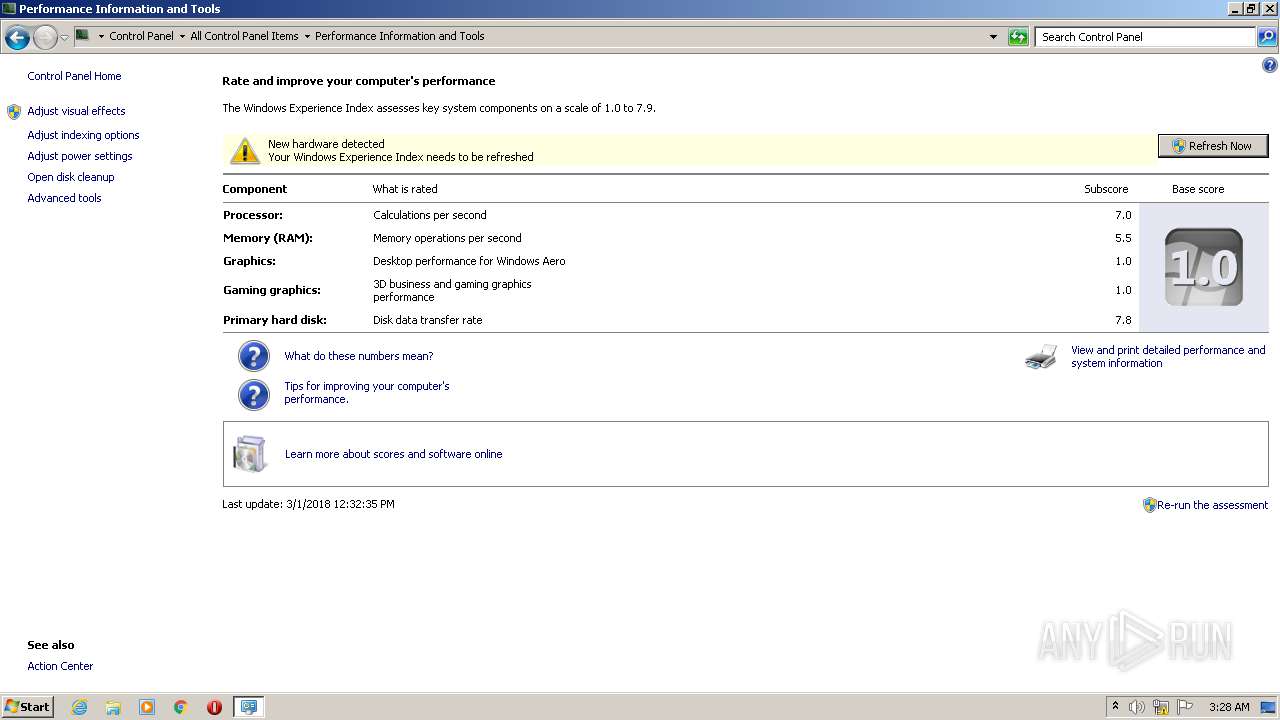Screen dimensions: 1280x720
Task: Open Advanced tools link
Action: click(x=64, y=198)
